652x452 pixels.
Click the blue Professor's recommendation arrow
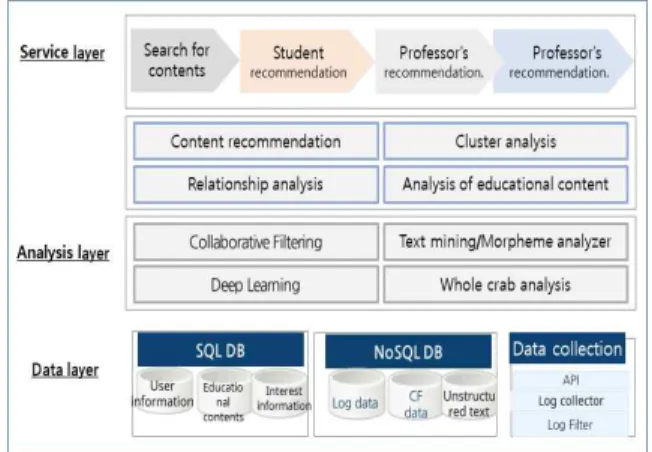click(563, 61)
